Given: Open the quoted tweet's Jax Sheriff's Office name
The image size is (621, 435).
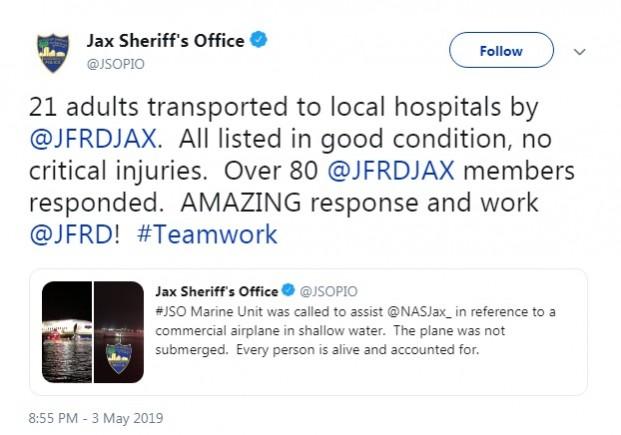Looking at the screenshot, I should tap(217, 291).
